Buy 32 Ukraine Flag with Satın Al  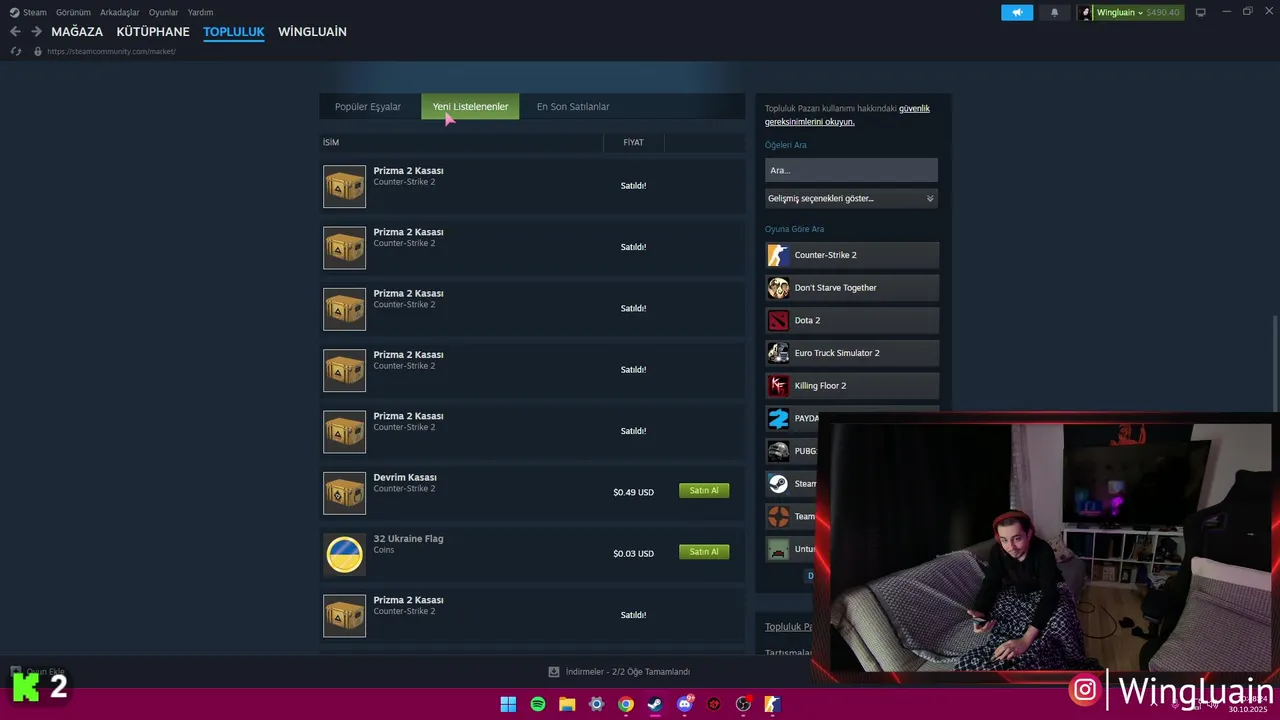pos(704,552)
